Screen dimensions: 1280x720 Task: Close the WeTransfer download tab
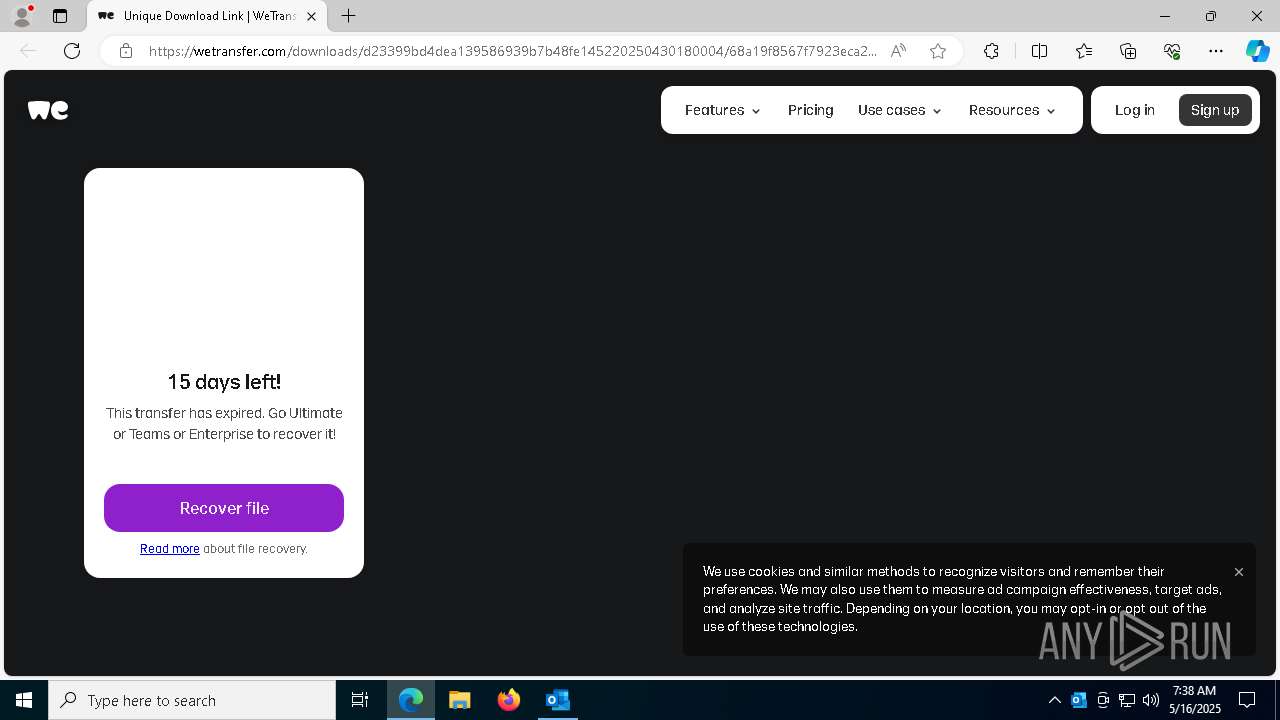coord(311,16)
